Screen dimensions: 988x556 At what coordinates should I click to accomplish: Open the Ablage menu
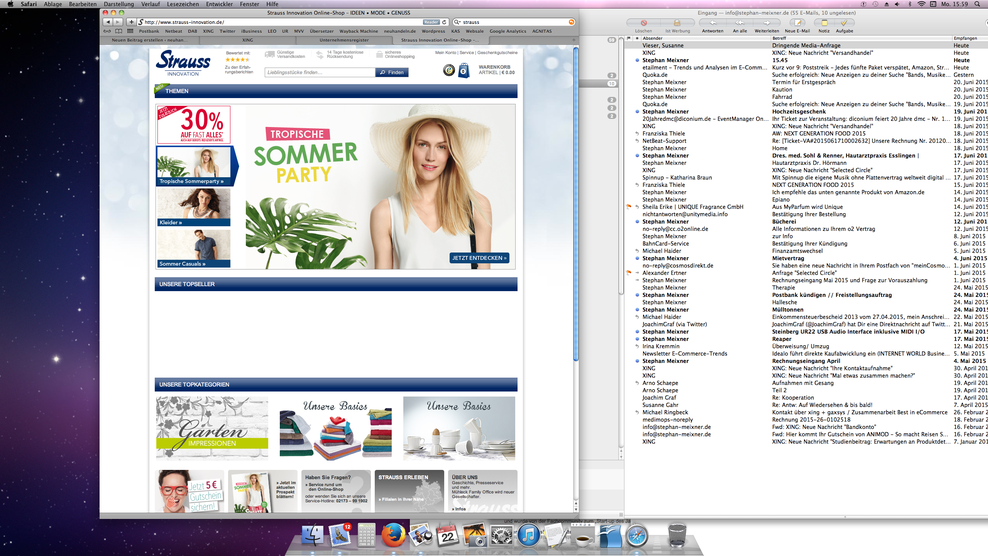52,4
